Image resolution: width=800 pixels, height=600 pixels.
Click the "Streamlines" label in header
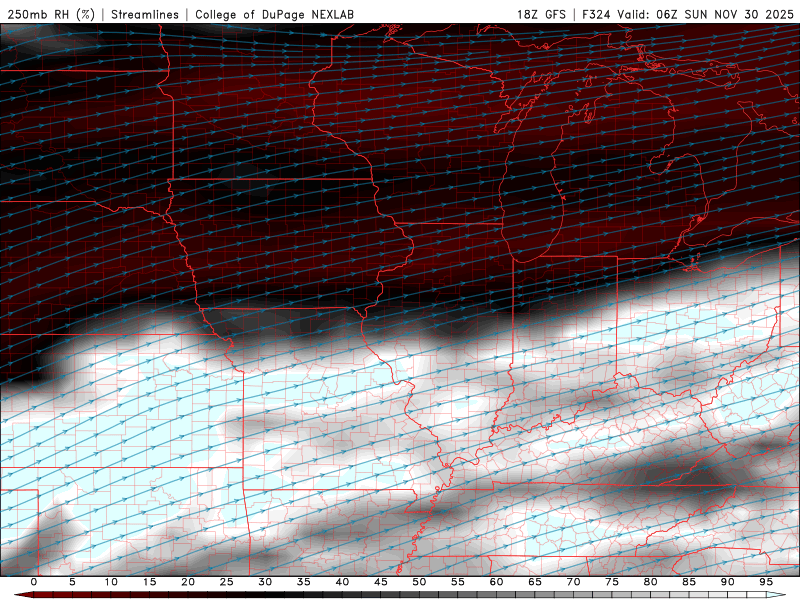click(145, 14)
